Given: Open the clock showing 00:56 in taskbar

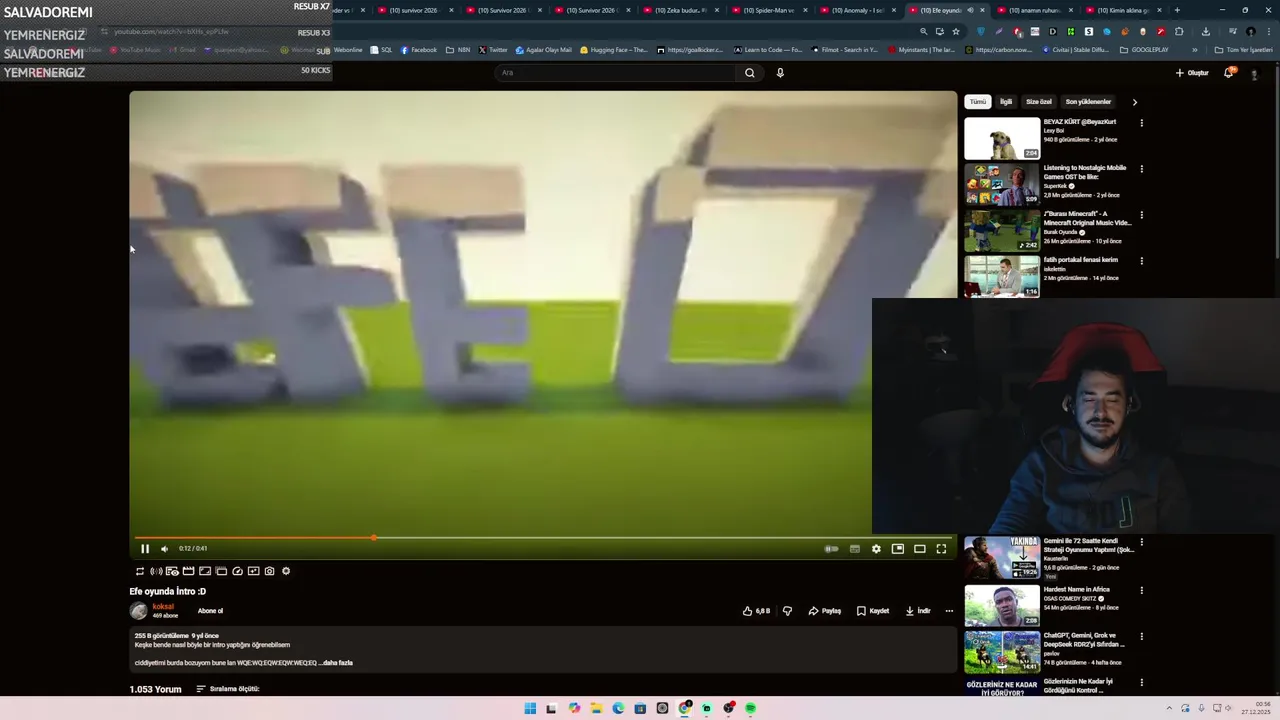Looking at the screenshot, I should coord(1256,709).
